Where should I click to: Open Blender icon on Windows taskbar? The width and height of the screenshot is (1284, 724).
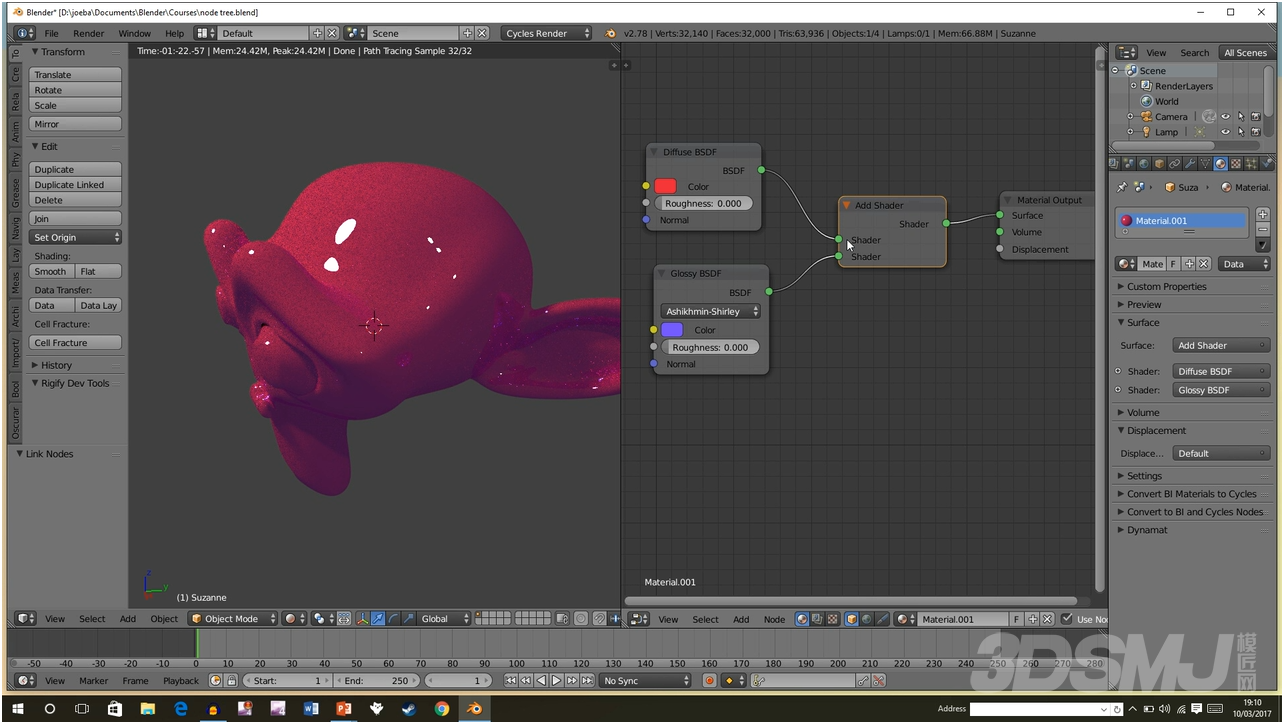(474, 709)
